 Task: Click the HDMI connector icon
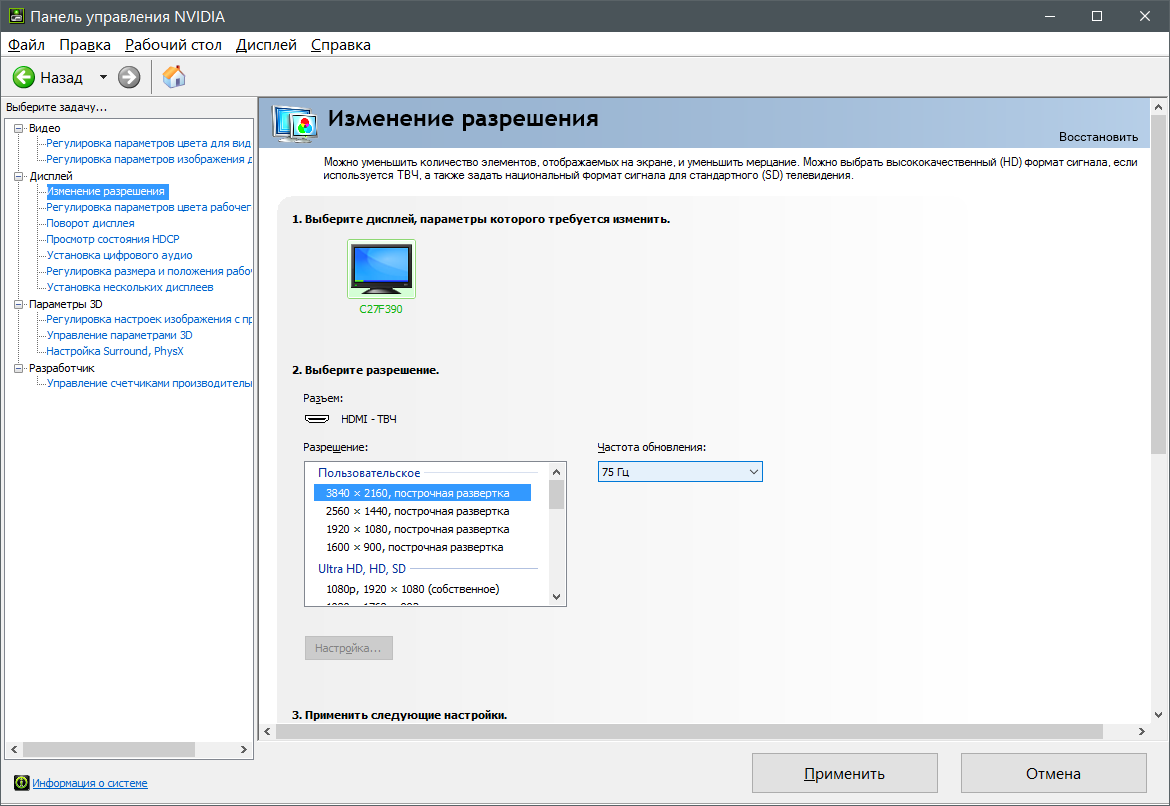coord(317,419)
